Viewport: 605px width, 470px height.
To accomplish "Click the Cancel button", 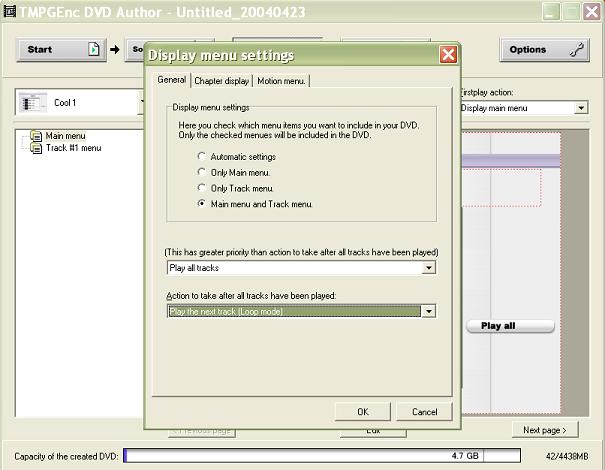I will [424, 412].
